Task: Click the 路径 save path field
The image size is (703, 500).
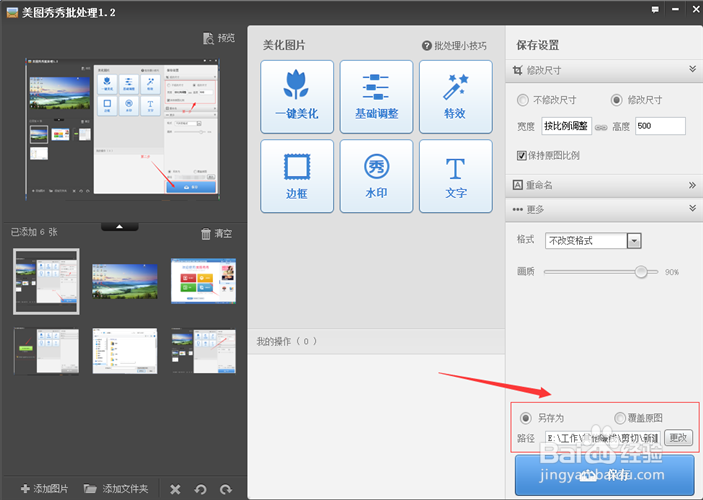Action: click(x=603, y=438)
